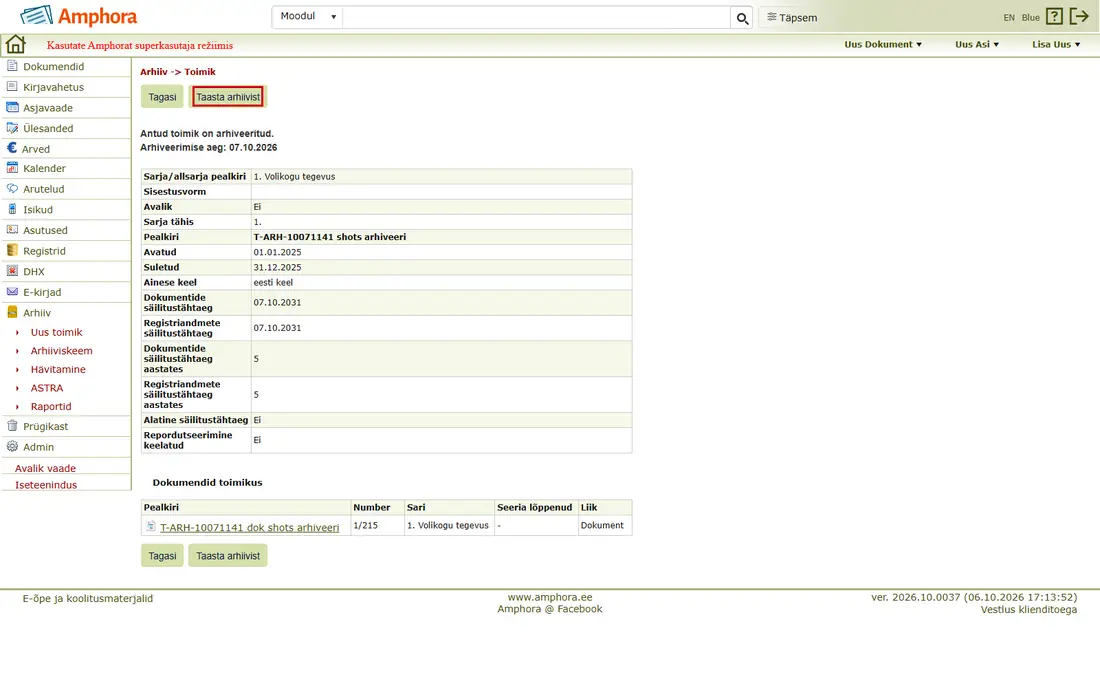Screen dimensions: 1100x688
Task: Open the Lisa Uus dropdown
Action: click(x=1056, y=44)
